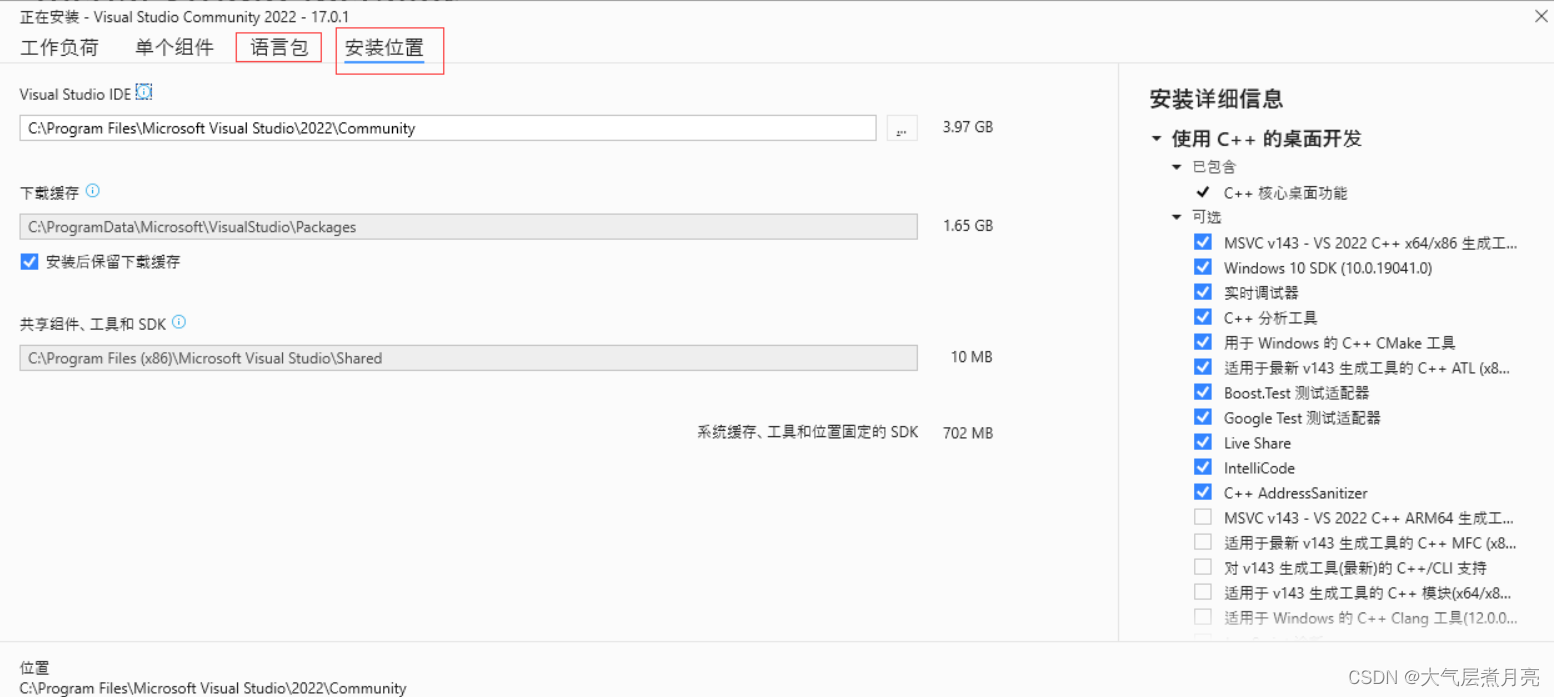Switch to 工作负荷 tab
The image size is (1554, 697).
[x=60, y=47]
